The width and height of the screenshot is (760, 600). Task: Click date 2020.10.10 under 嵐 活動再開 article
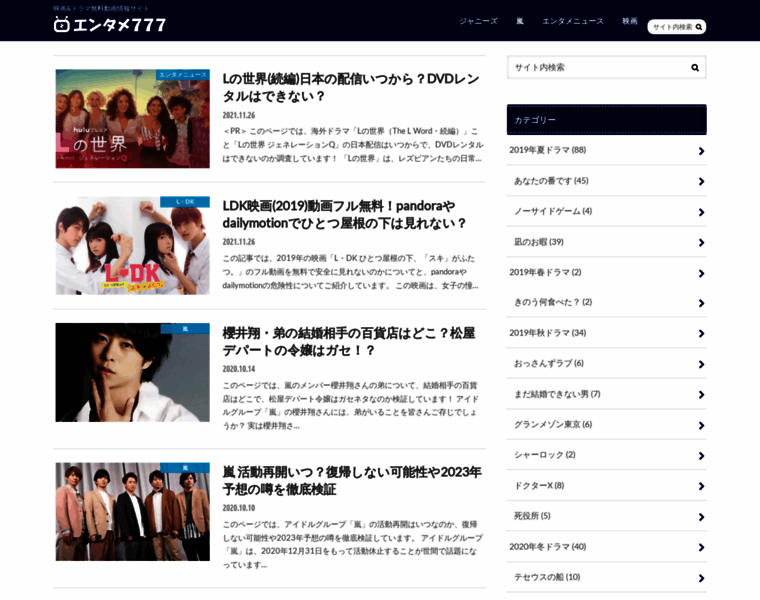(x=238, y=508)
